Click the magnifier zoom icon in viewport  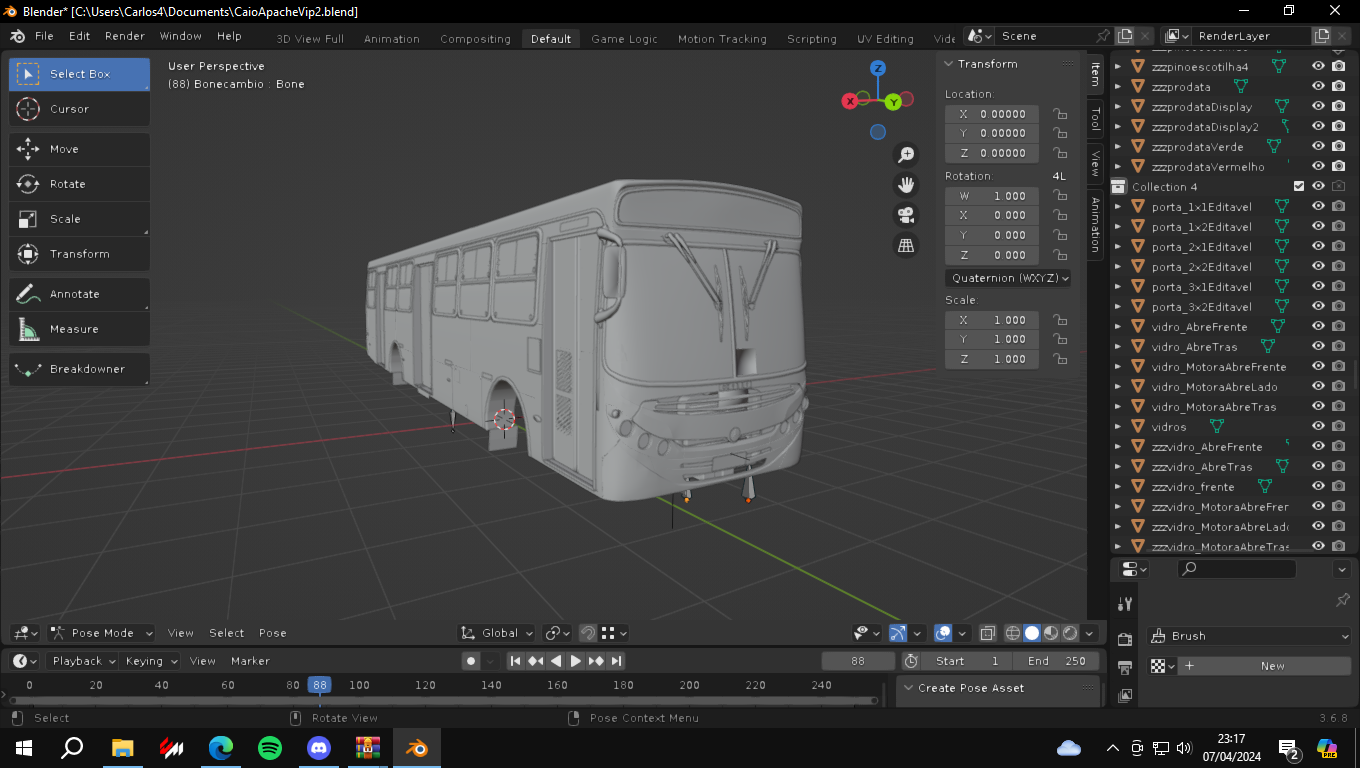pos(906,155)
